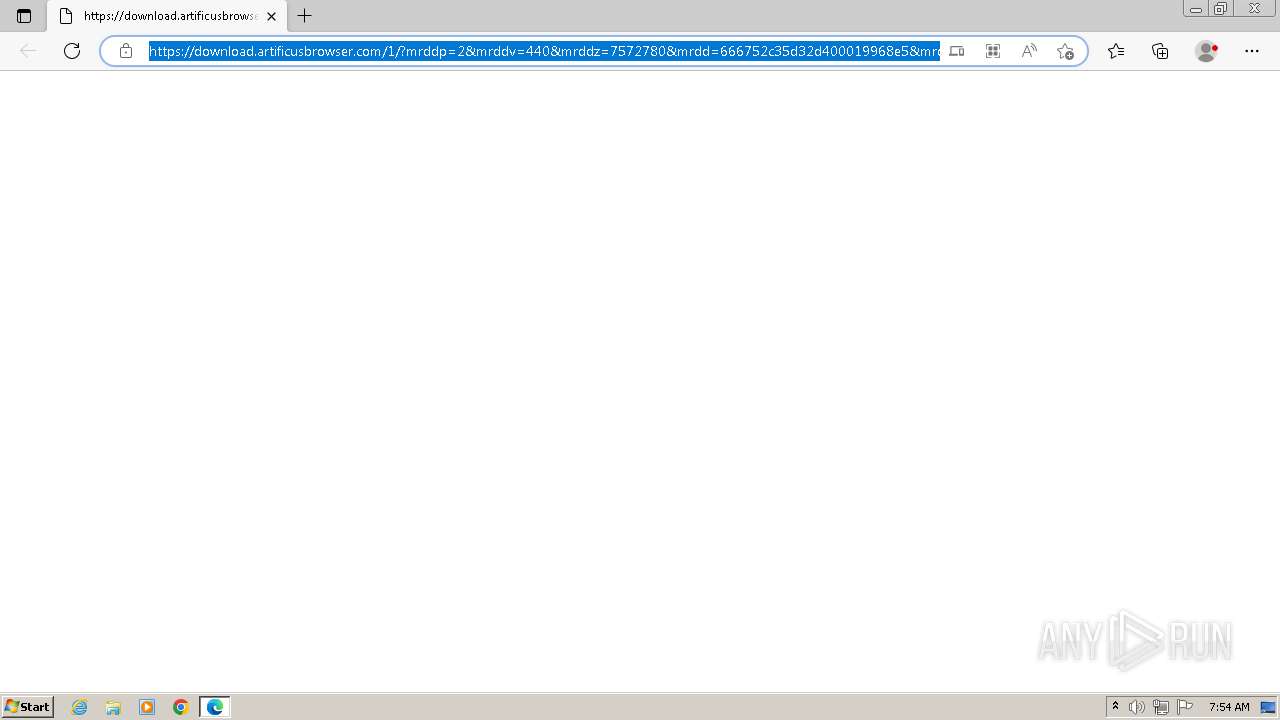Click the selected URL in address bar
Screen dimensions: 1280x720
544,51
